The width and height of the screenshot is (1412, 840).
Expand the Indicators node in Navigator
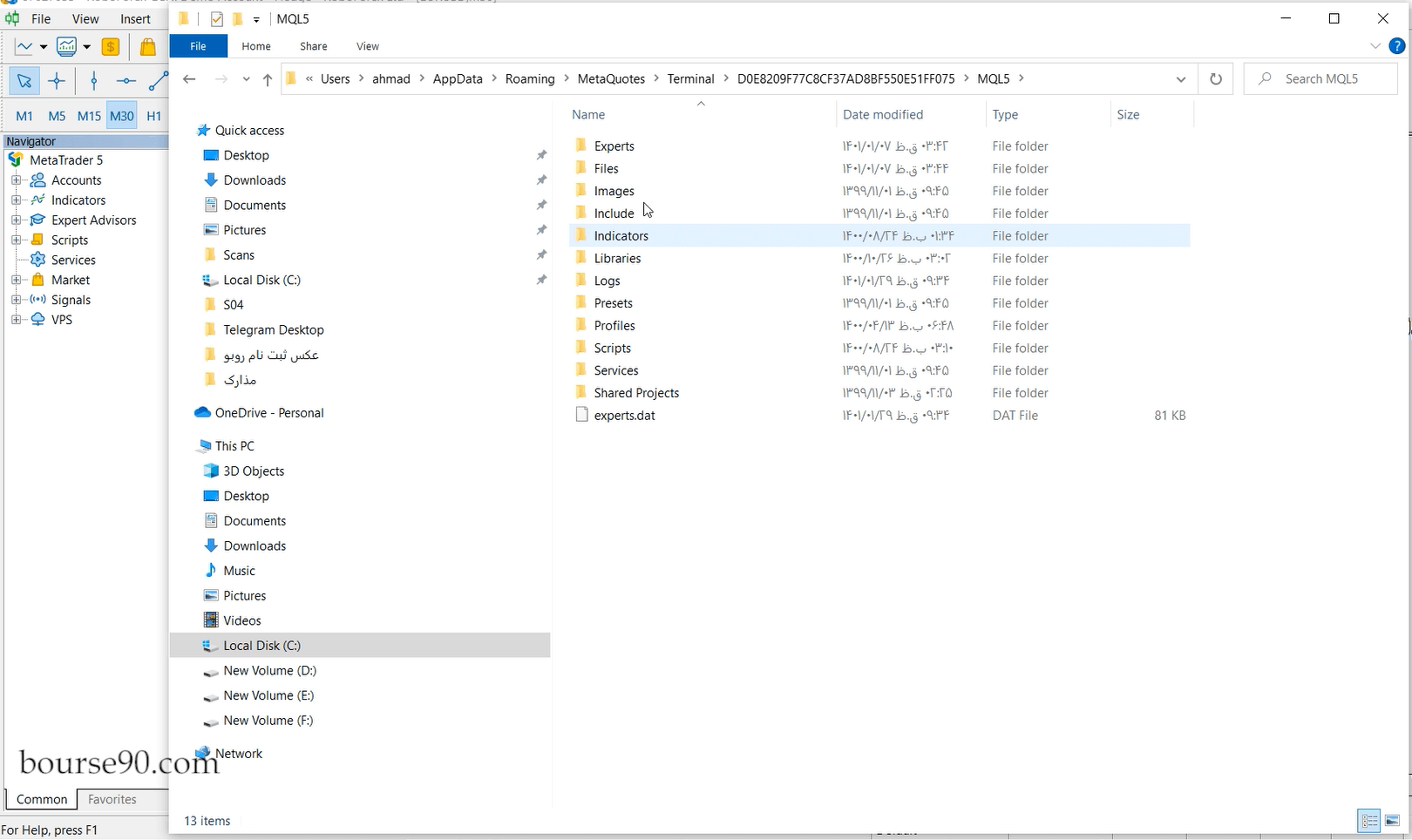[16, 200]
